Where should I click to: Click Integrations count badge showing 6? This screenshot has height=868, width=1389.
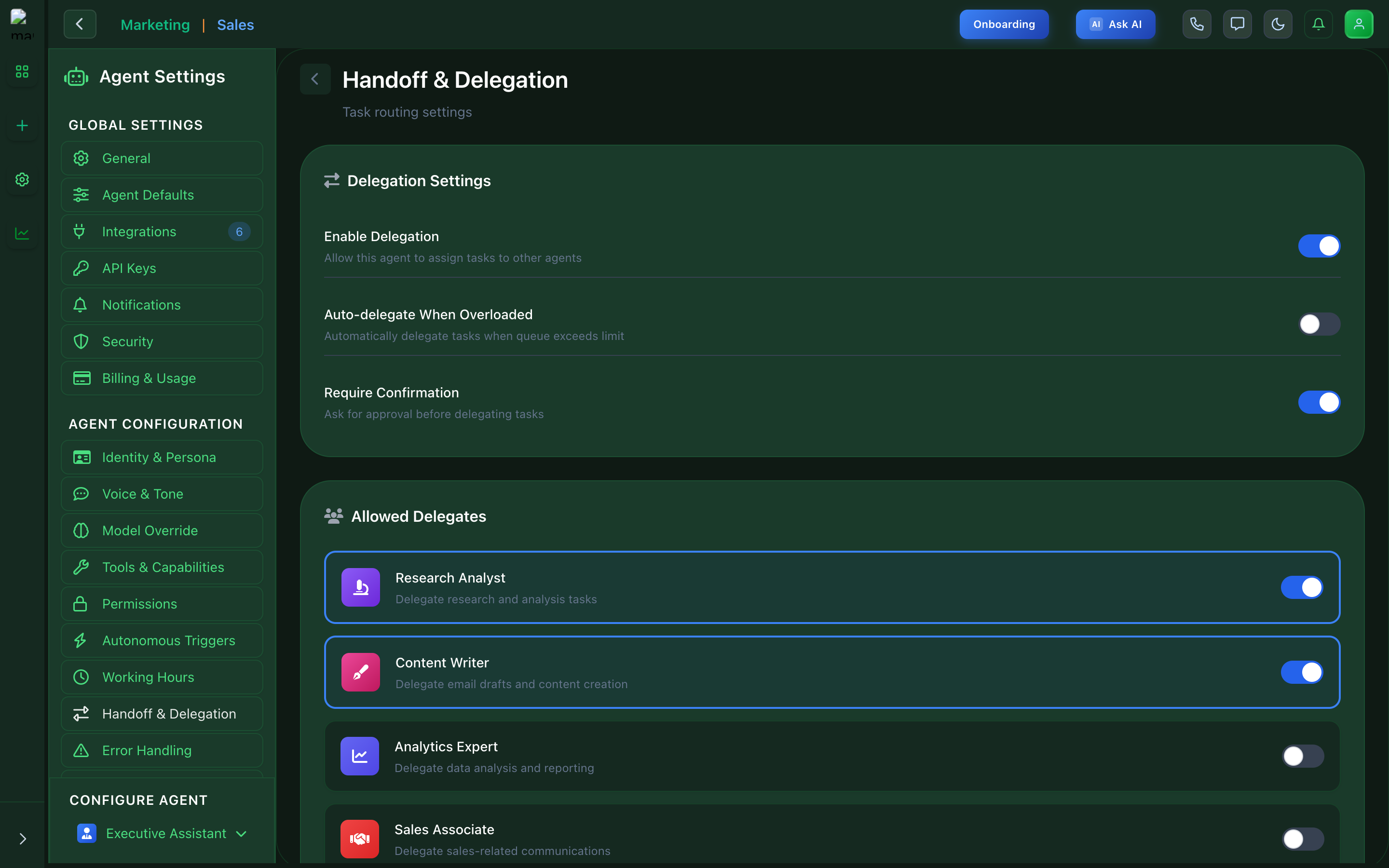coord(239,232)
